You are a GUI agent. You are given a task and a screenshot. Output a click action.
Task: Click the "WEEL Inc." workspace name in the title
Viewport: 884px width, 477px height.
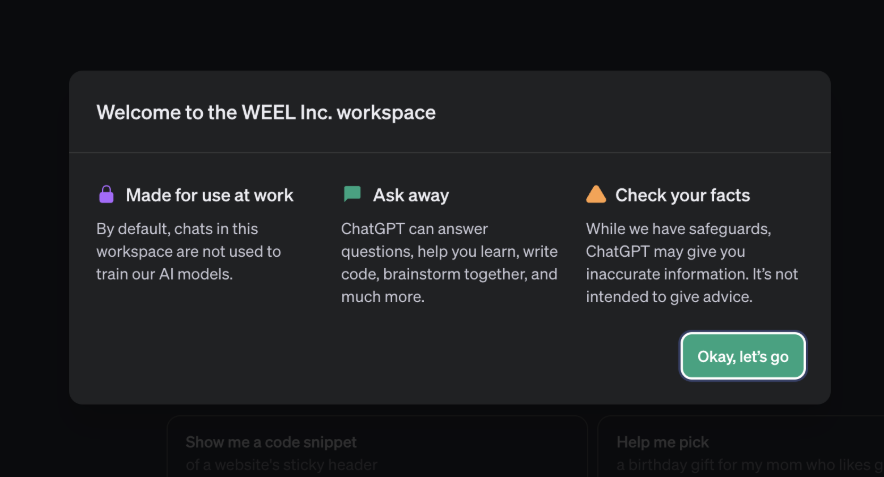coord(287,112)
